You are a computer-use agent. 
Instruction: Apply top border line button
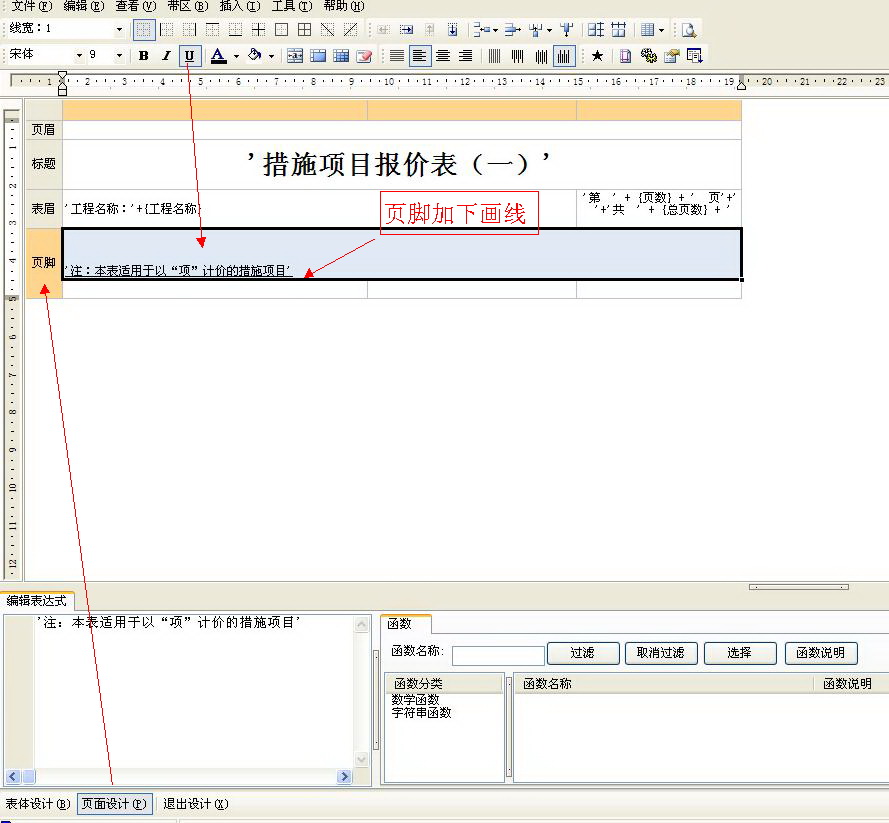click(213, 29)
